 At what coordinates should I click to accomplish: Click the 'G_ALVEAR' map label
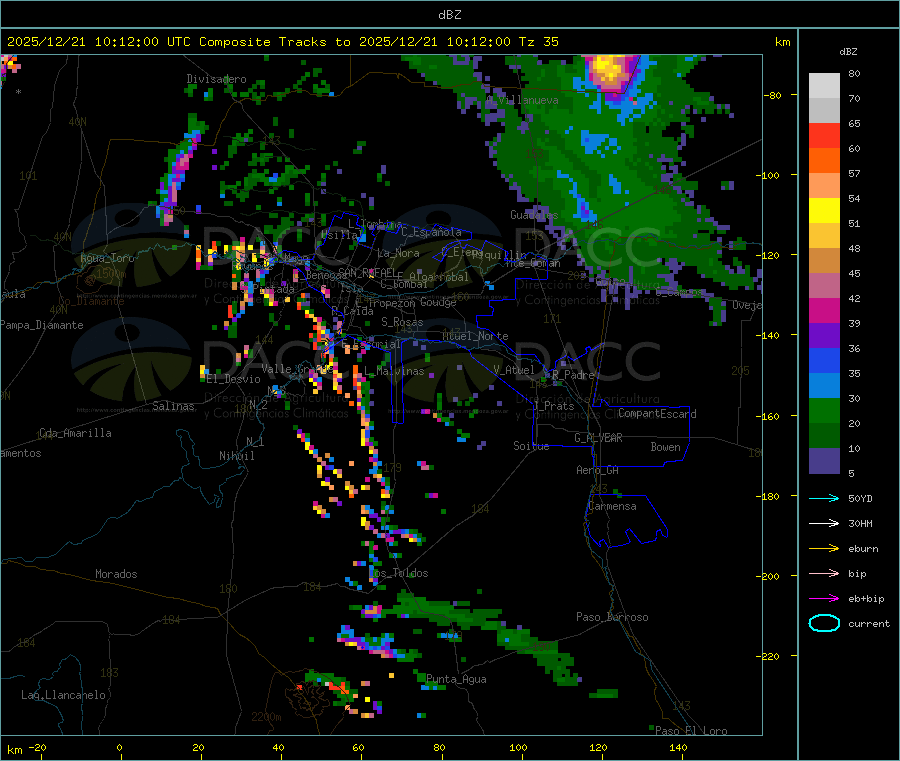[598, 438]
